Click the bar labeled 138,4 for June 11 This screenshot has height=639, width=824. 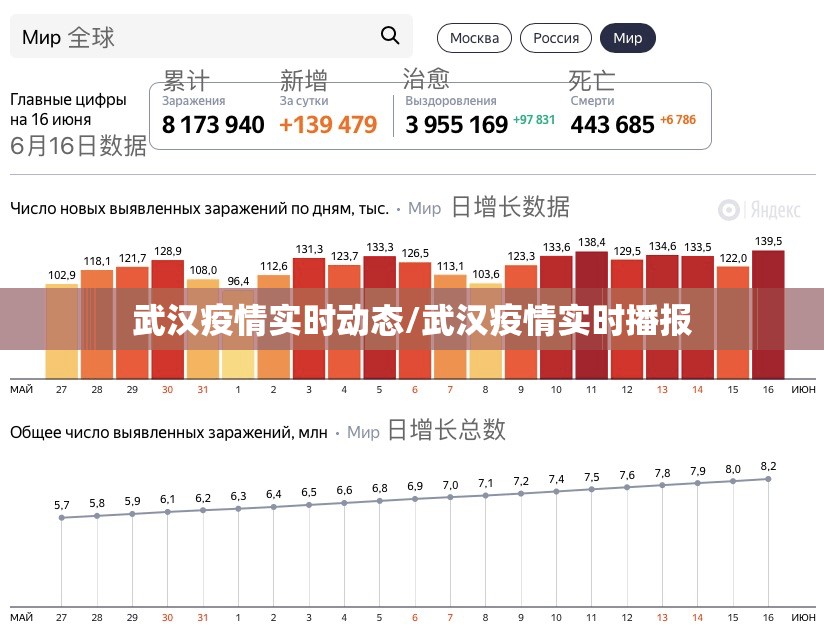coord(591,315)
